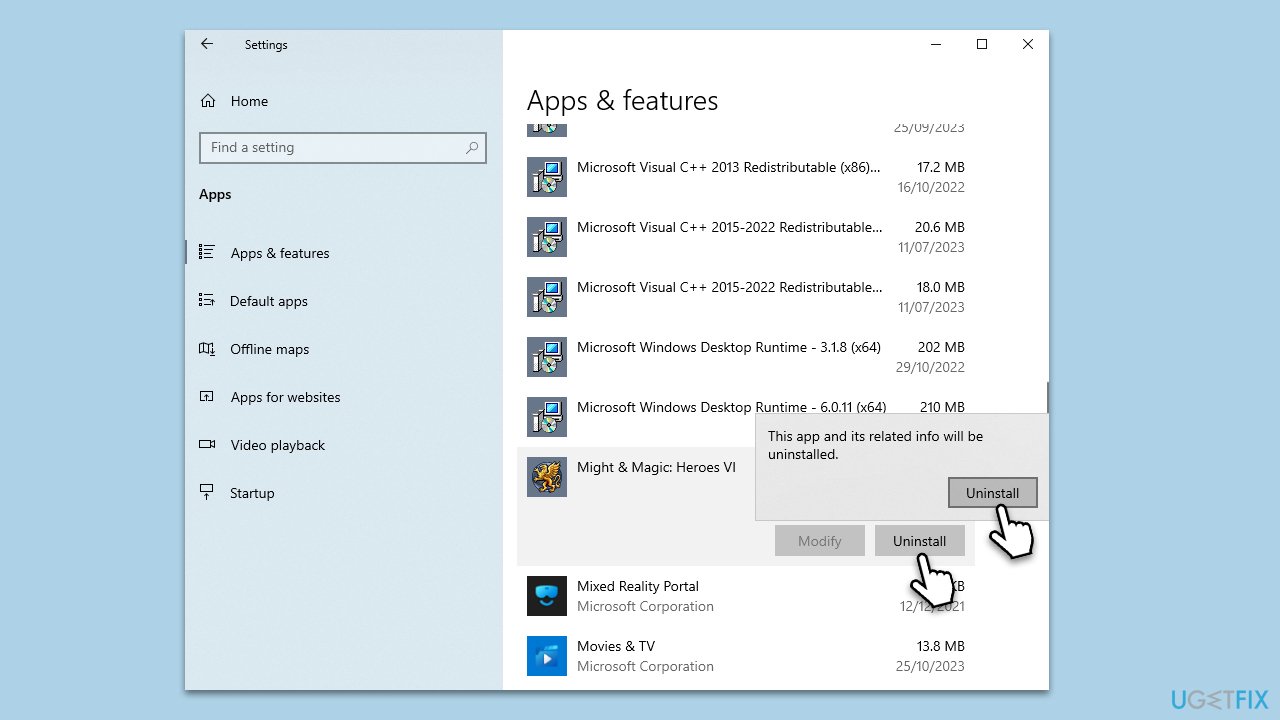Click the Visual C++ 2013 Redistributable icon

(x=547, y=177)
